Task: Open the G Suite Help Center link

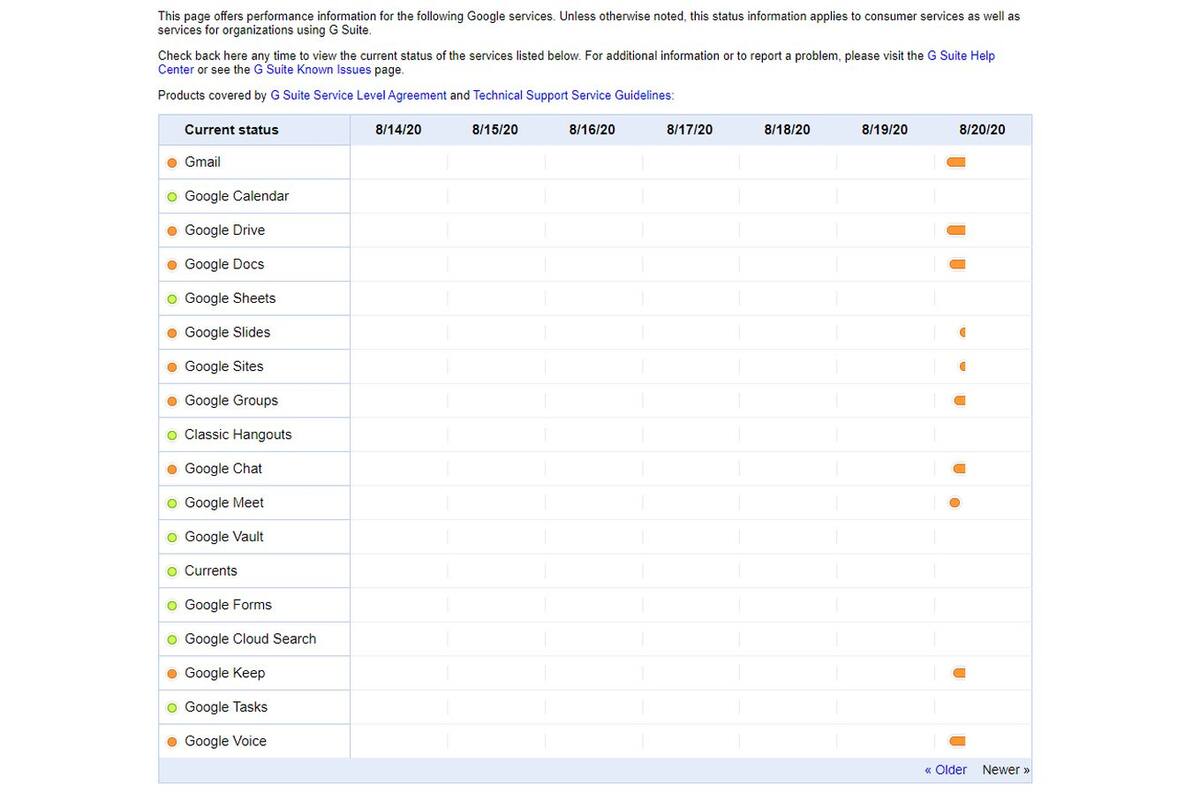Action: point(961,56)
